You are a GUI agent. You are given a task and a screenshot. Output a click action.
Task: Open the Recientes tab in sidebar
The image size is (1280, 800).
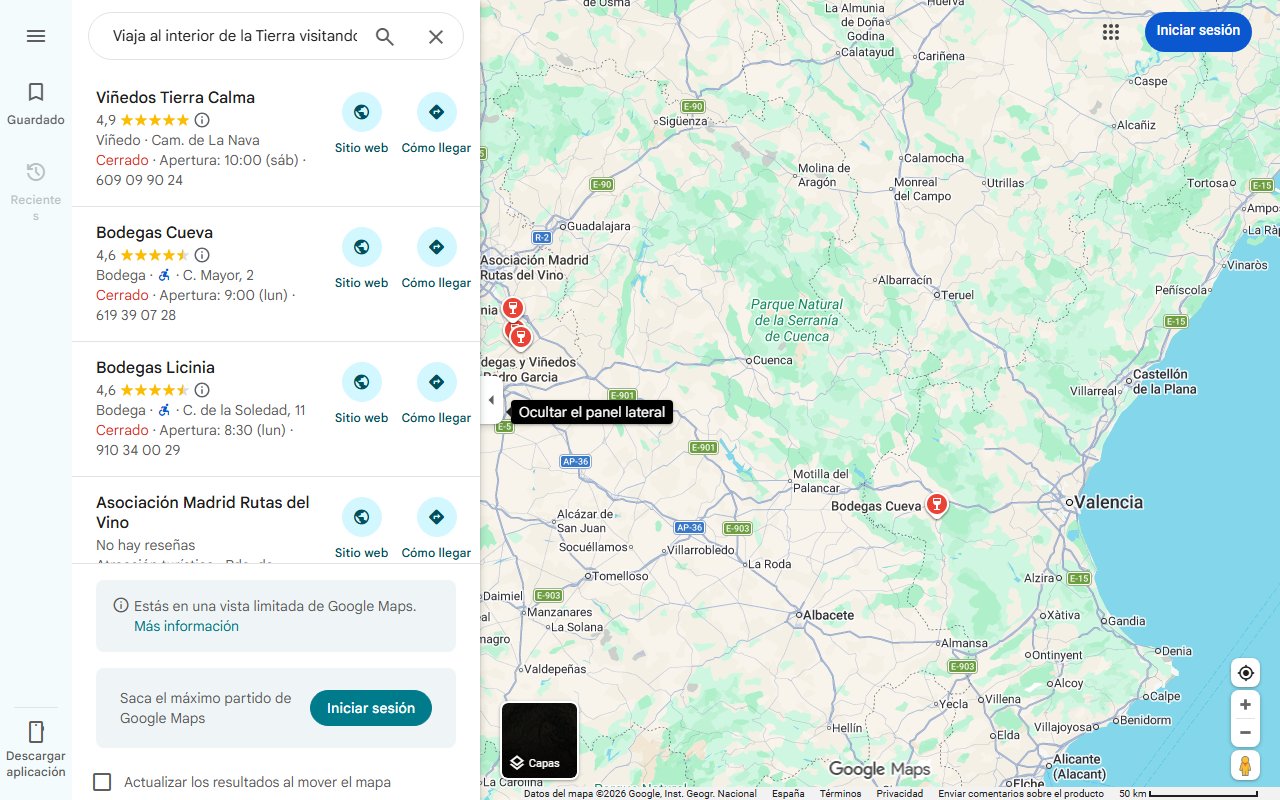tap(36, 190)
